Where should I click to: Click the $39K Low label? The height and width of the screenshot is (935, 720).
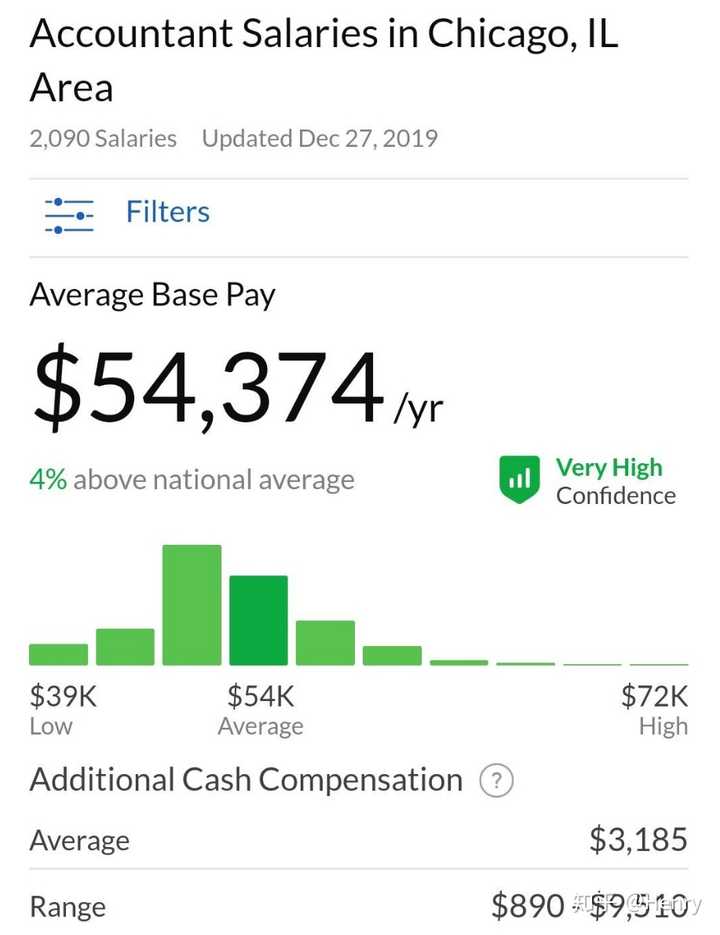click(x=63, y=710)
